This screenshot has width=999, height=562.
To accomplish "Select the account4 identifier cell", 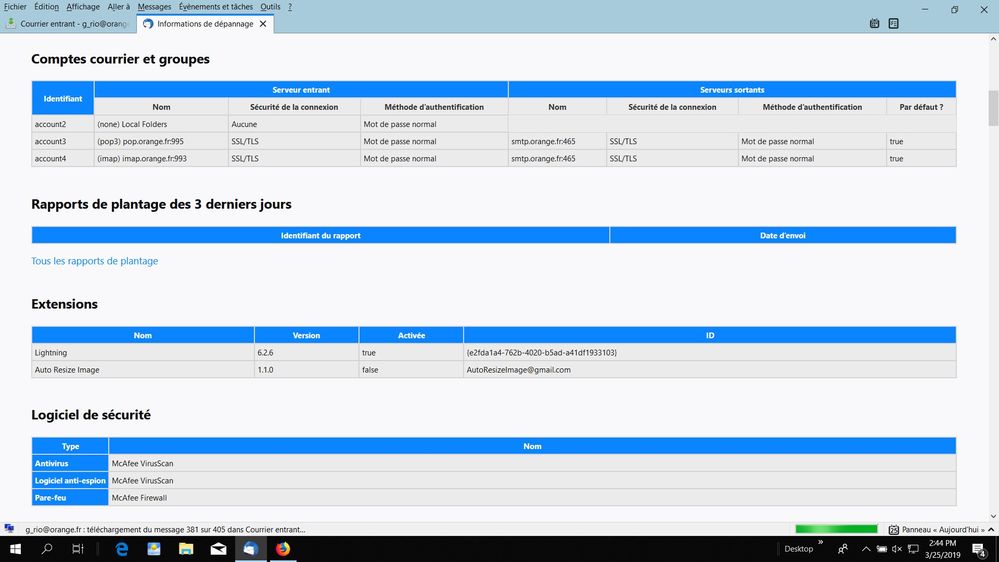I will click(x=62, y=159).
